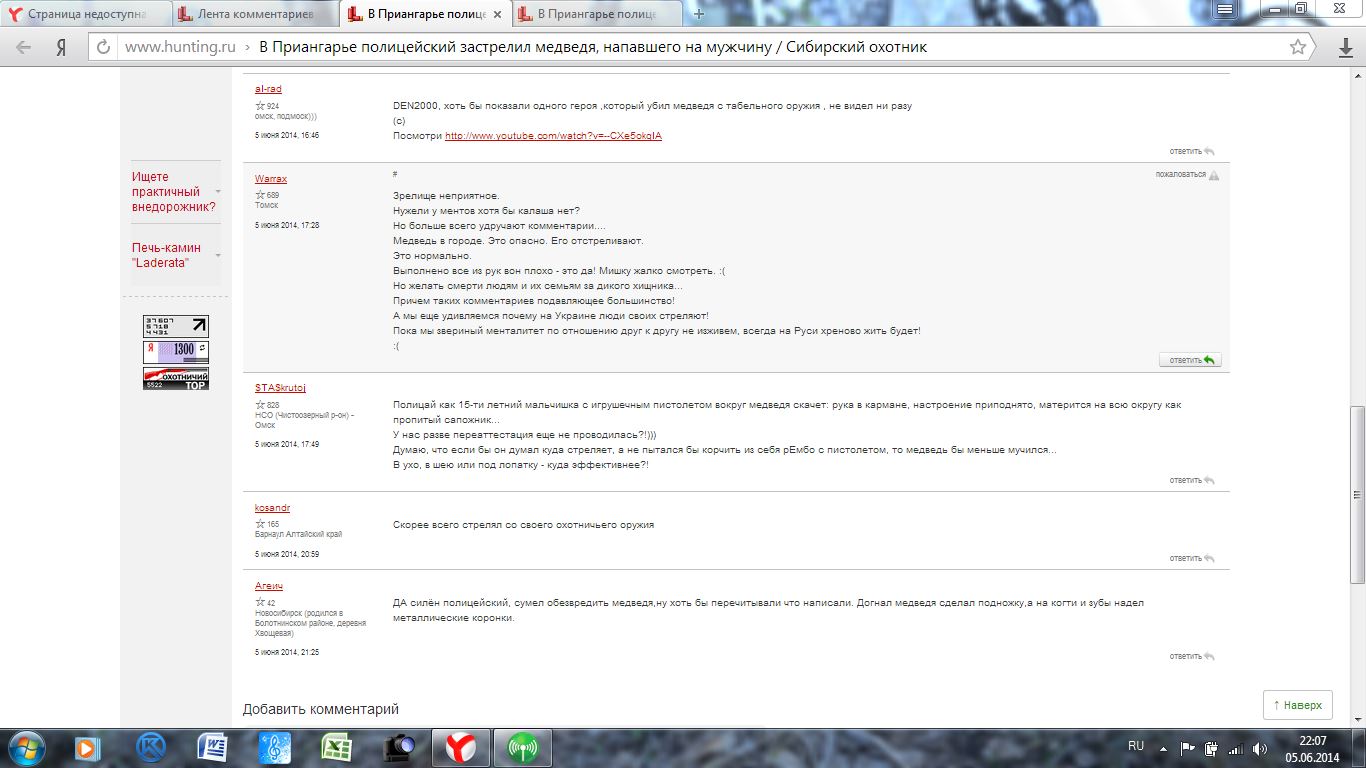
Task: Click the Yandex 'Я' home button
Action: (61, 47)
